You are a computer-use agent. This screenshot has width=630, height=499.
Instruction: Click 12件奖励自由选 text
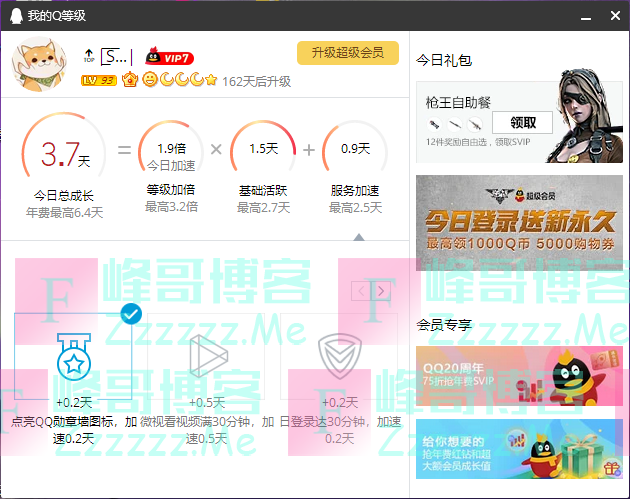tap(478, 142)
